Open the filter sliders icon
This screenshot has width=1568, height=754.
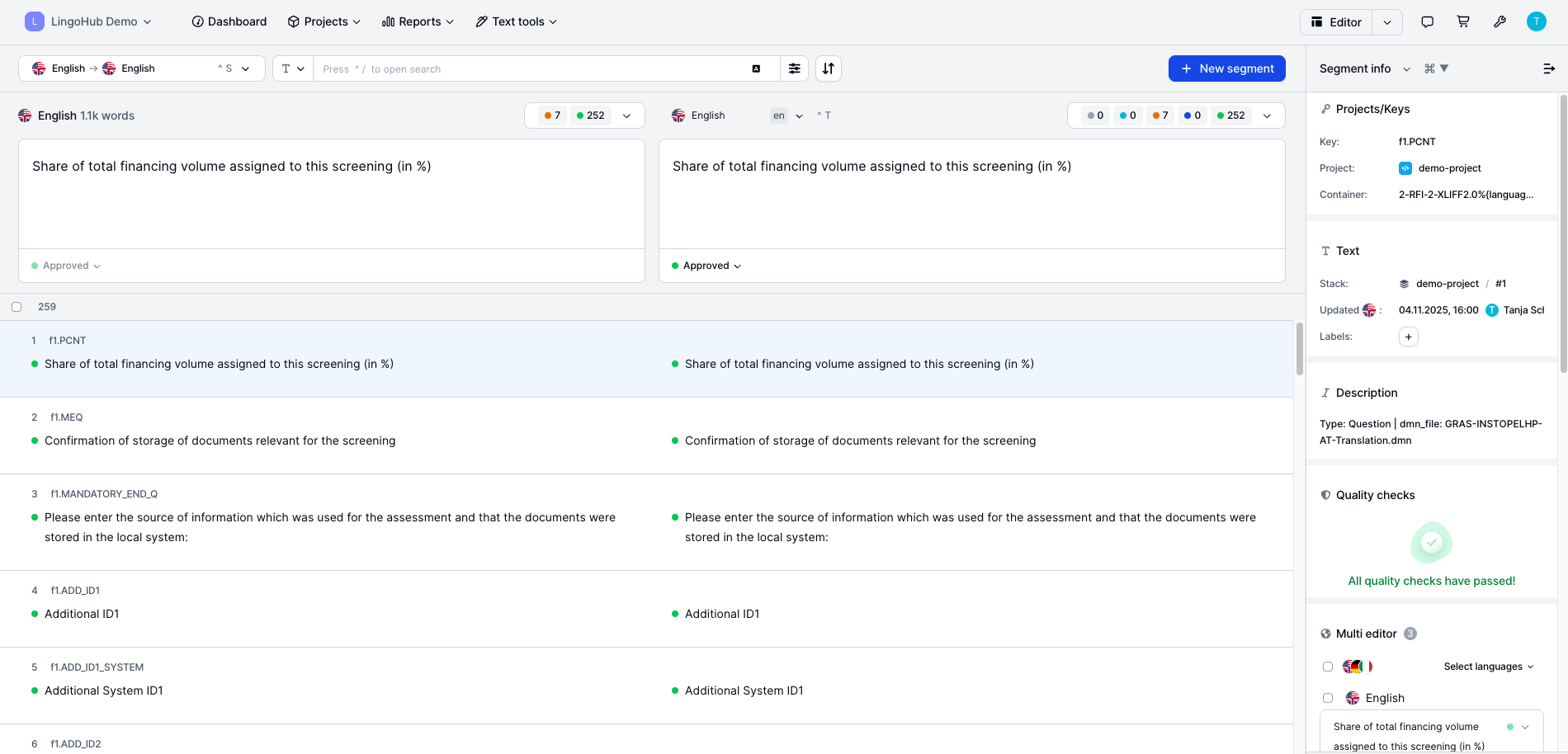794,68
